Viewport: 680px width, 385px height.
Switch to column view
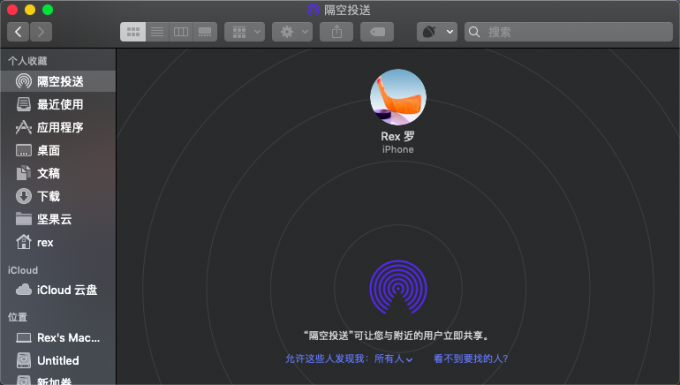click(181, 32)
